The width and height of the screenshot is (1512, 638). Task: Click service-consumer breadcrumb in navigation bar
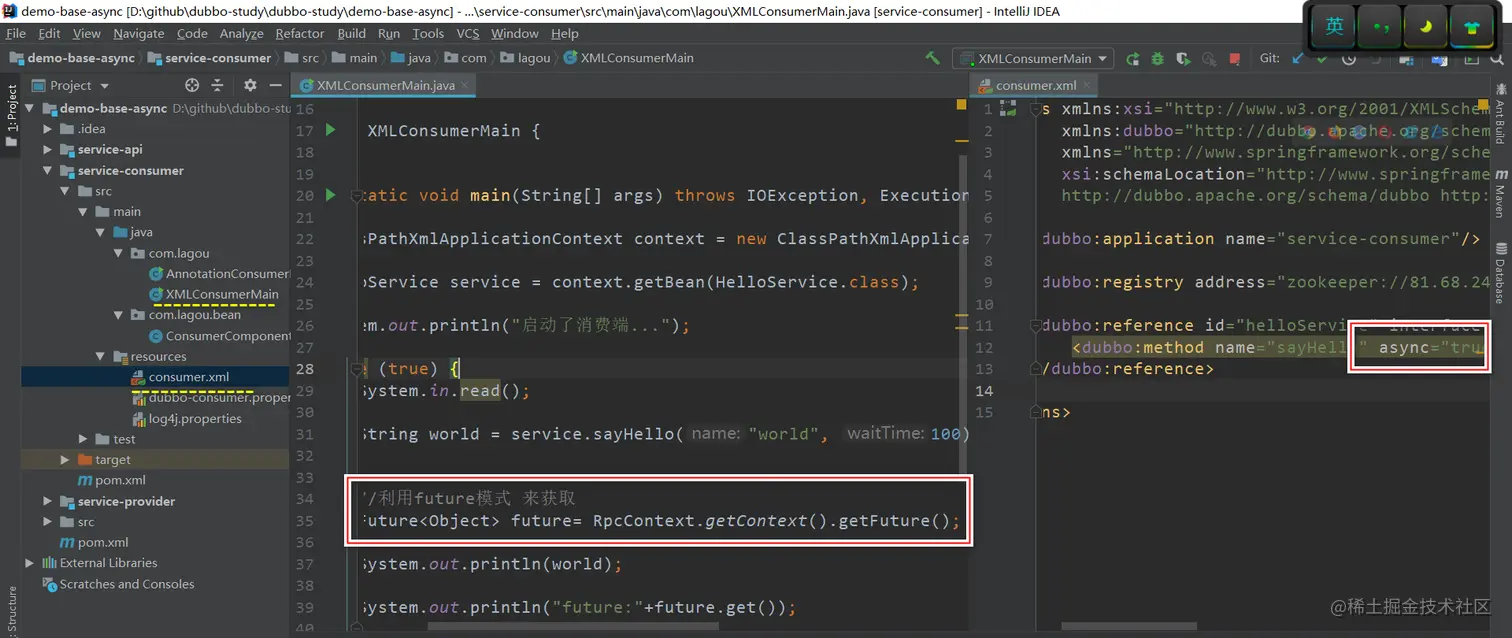click(209, 58)
